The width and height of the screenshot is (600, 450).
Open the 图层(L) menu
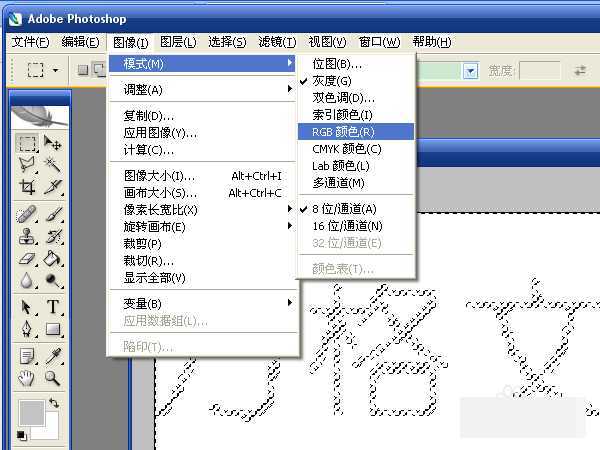point(178,42)
